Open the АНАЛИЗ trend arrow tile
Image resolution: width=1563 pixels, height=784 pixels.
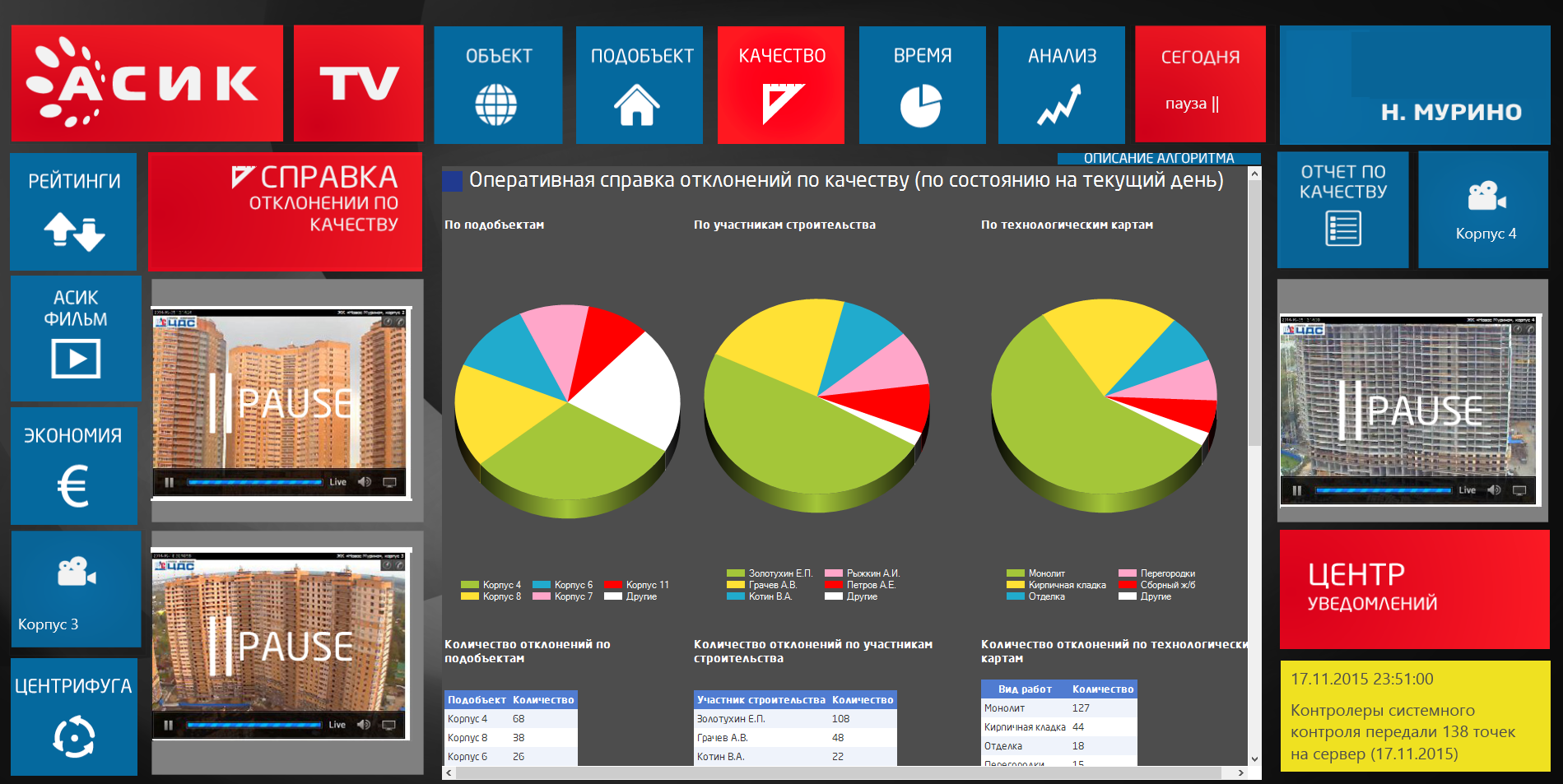tap(1062, 85)
